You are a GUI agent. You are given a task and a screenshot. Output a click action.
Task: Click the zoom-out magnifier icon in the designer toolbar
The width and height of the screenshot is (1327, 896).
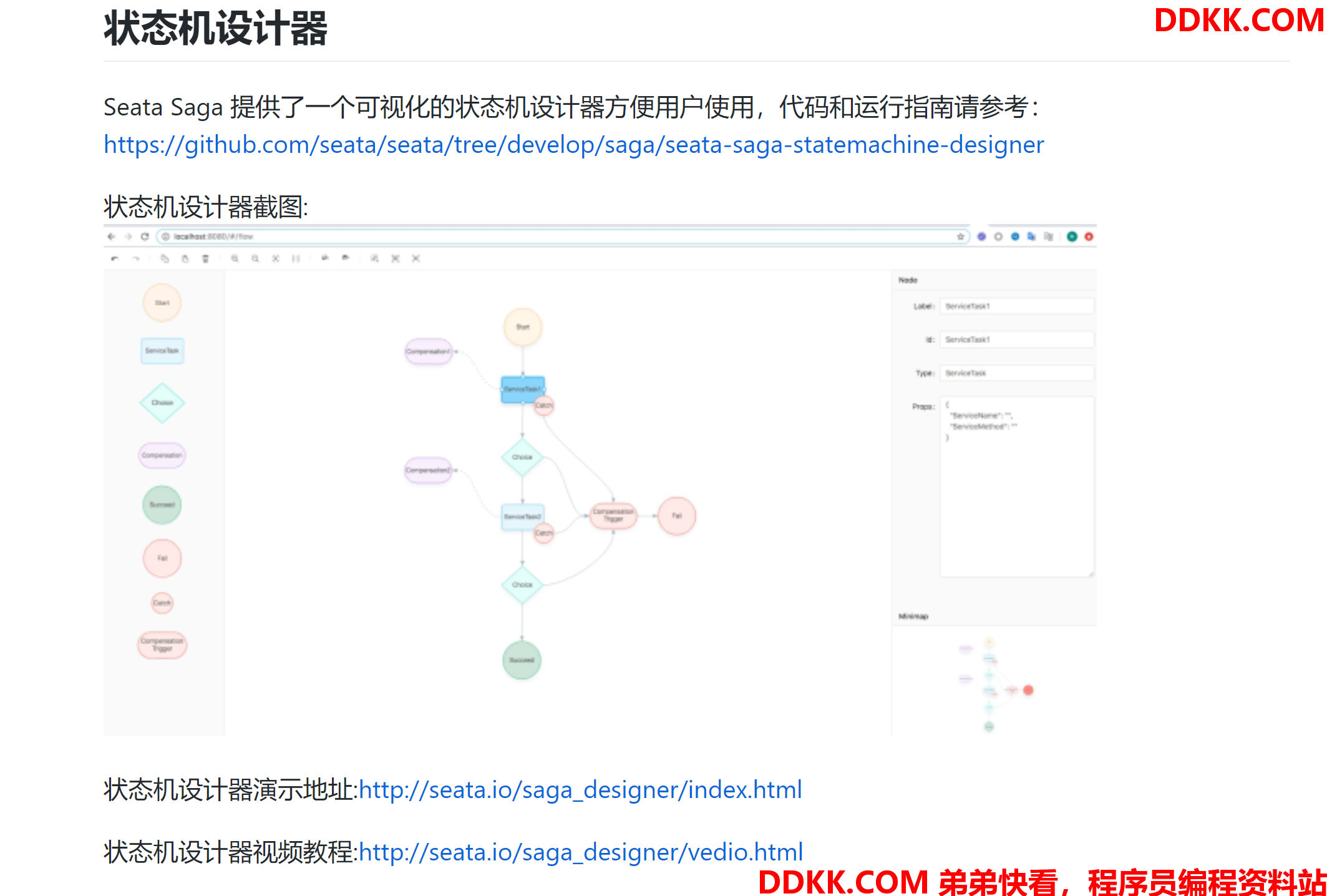click(x=255, y=258)
